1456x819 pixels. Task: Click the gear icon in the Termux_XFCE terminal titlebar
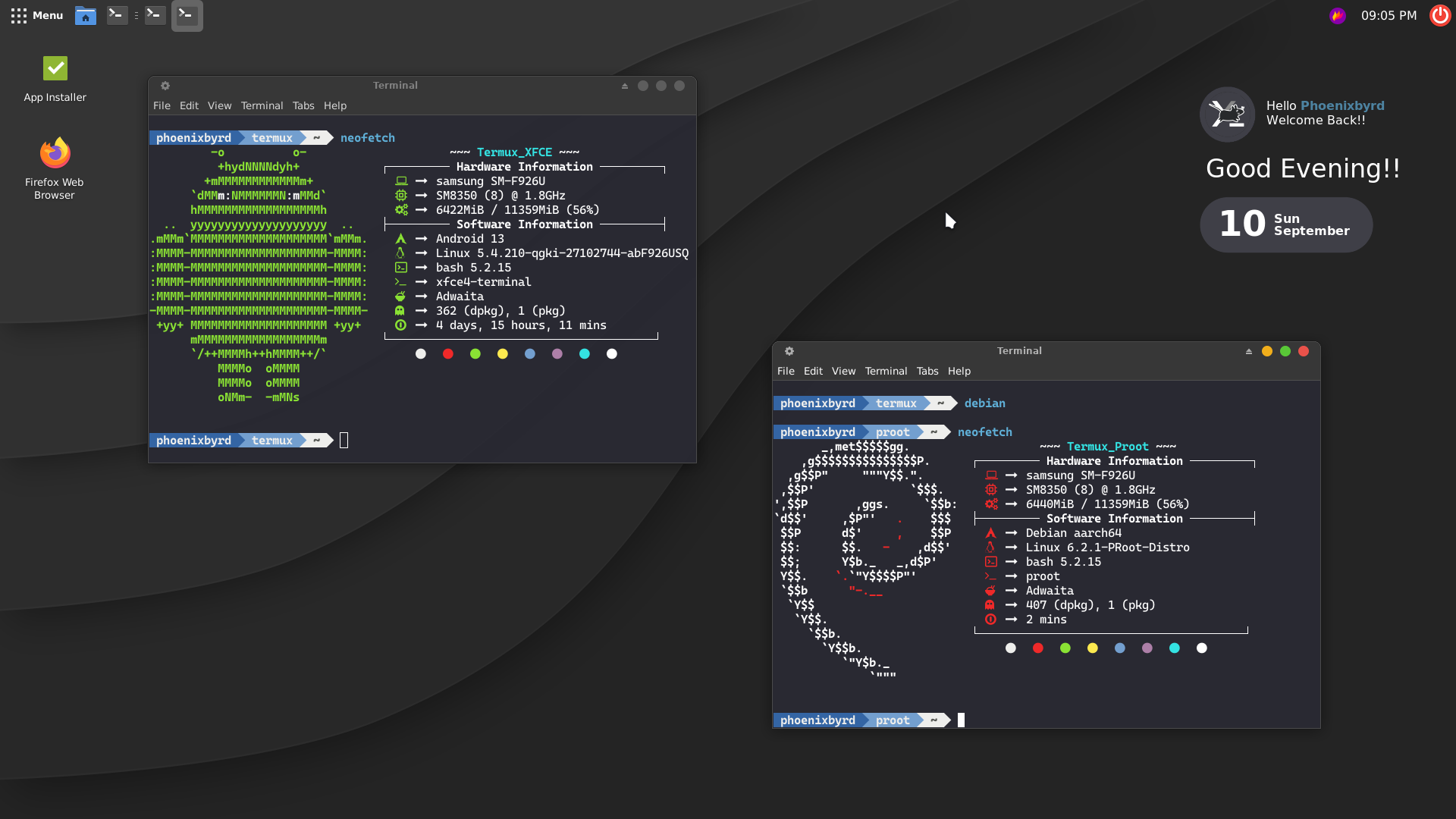pos(165,86)
